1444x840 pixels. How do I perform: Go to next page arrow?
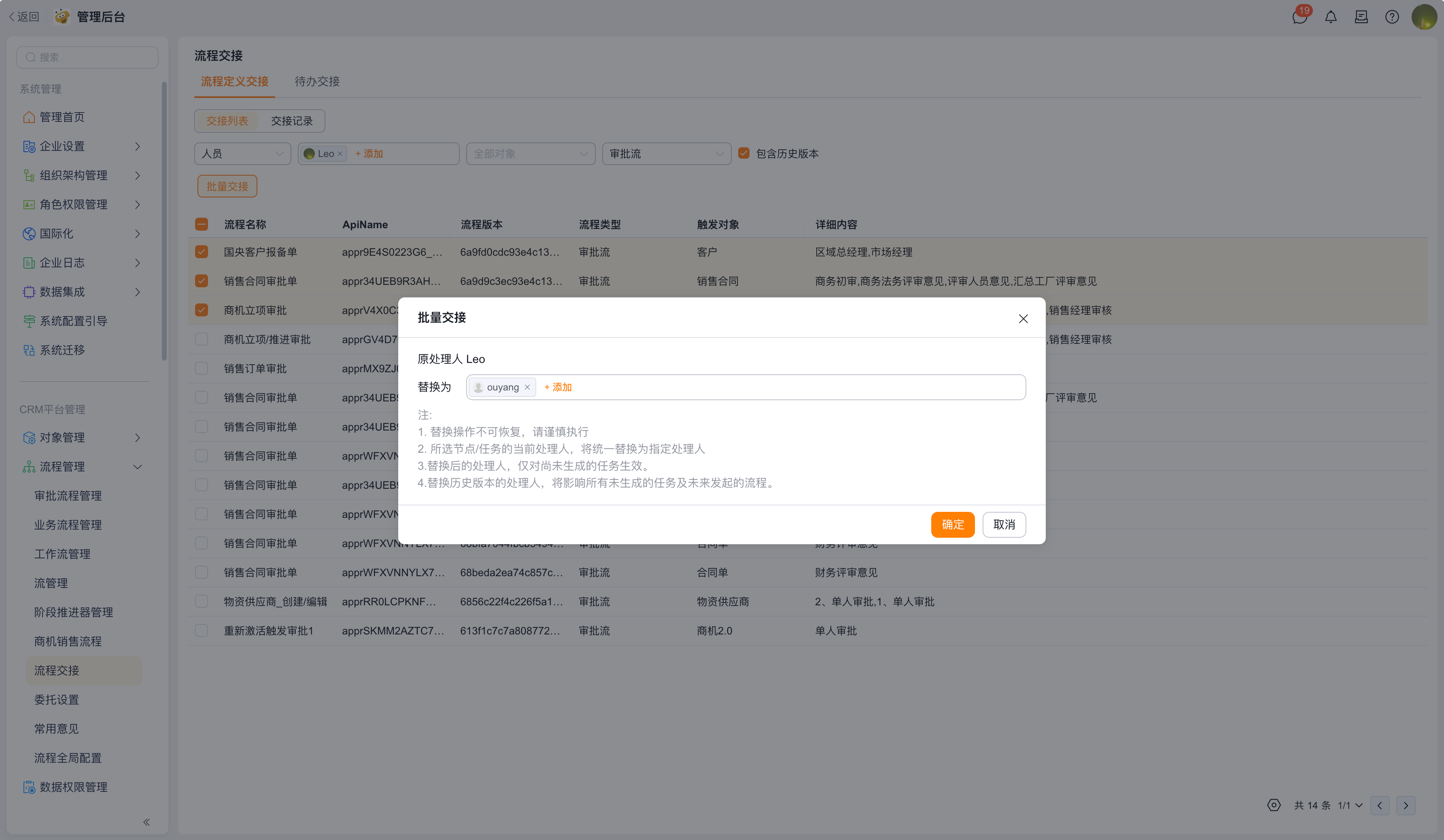[1406, 805]
